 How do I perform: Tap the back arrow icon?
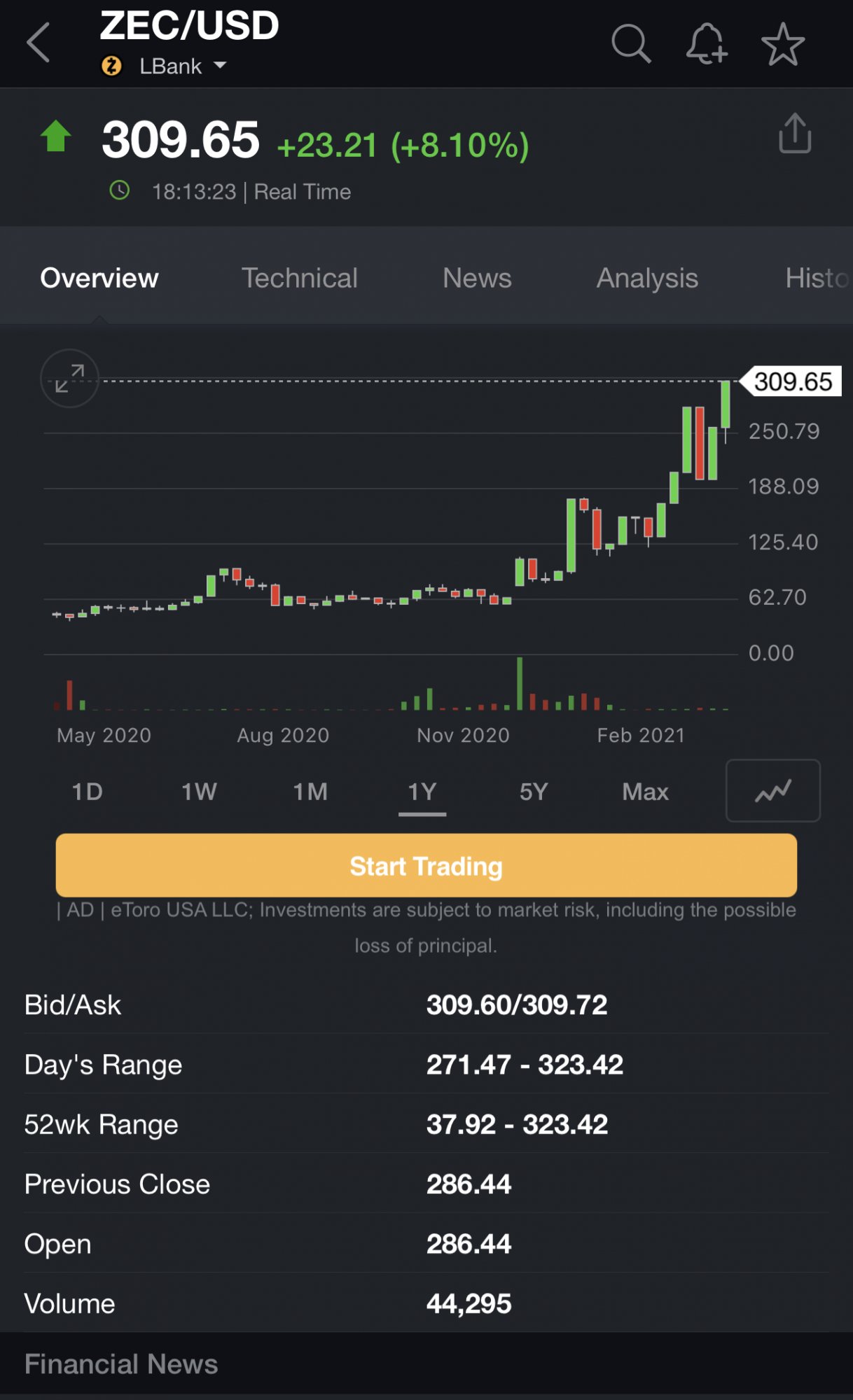[39, 43]
